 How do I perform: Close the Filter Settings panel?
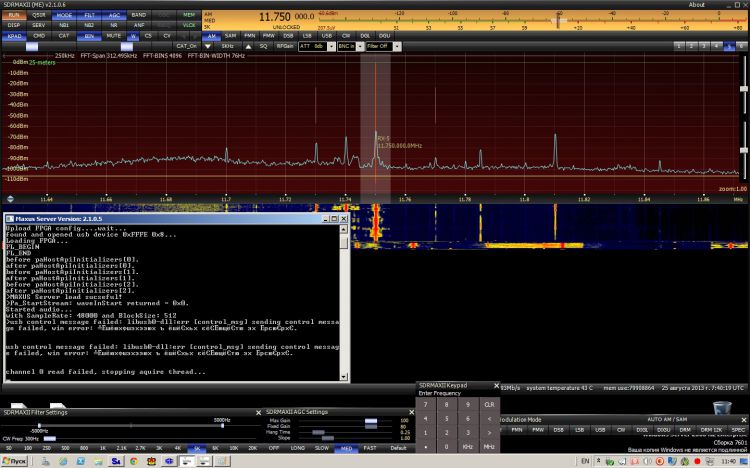click(x=258, y=412)
